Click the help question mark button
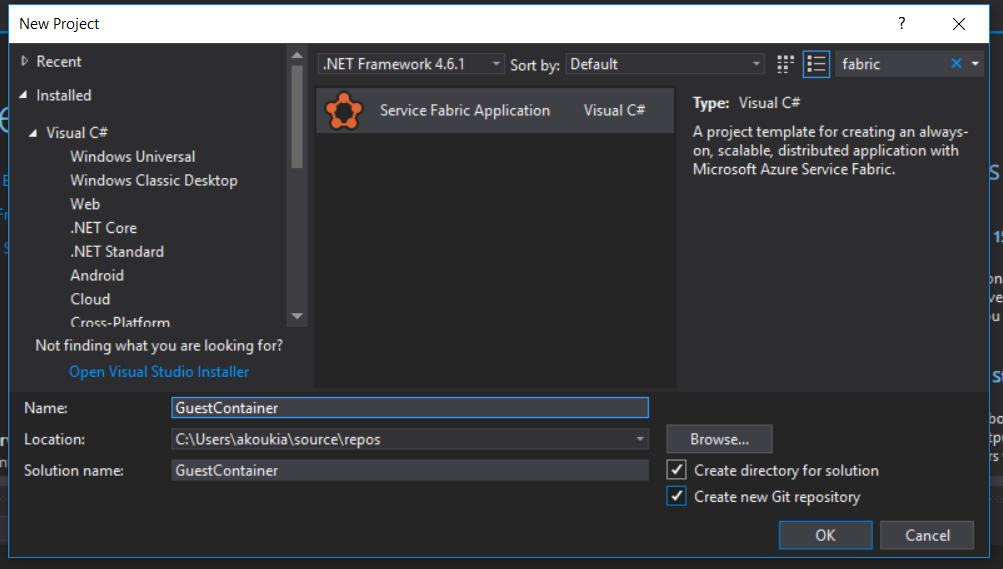This screenshot has height=569, width=1003. [902, 24]
